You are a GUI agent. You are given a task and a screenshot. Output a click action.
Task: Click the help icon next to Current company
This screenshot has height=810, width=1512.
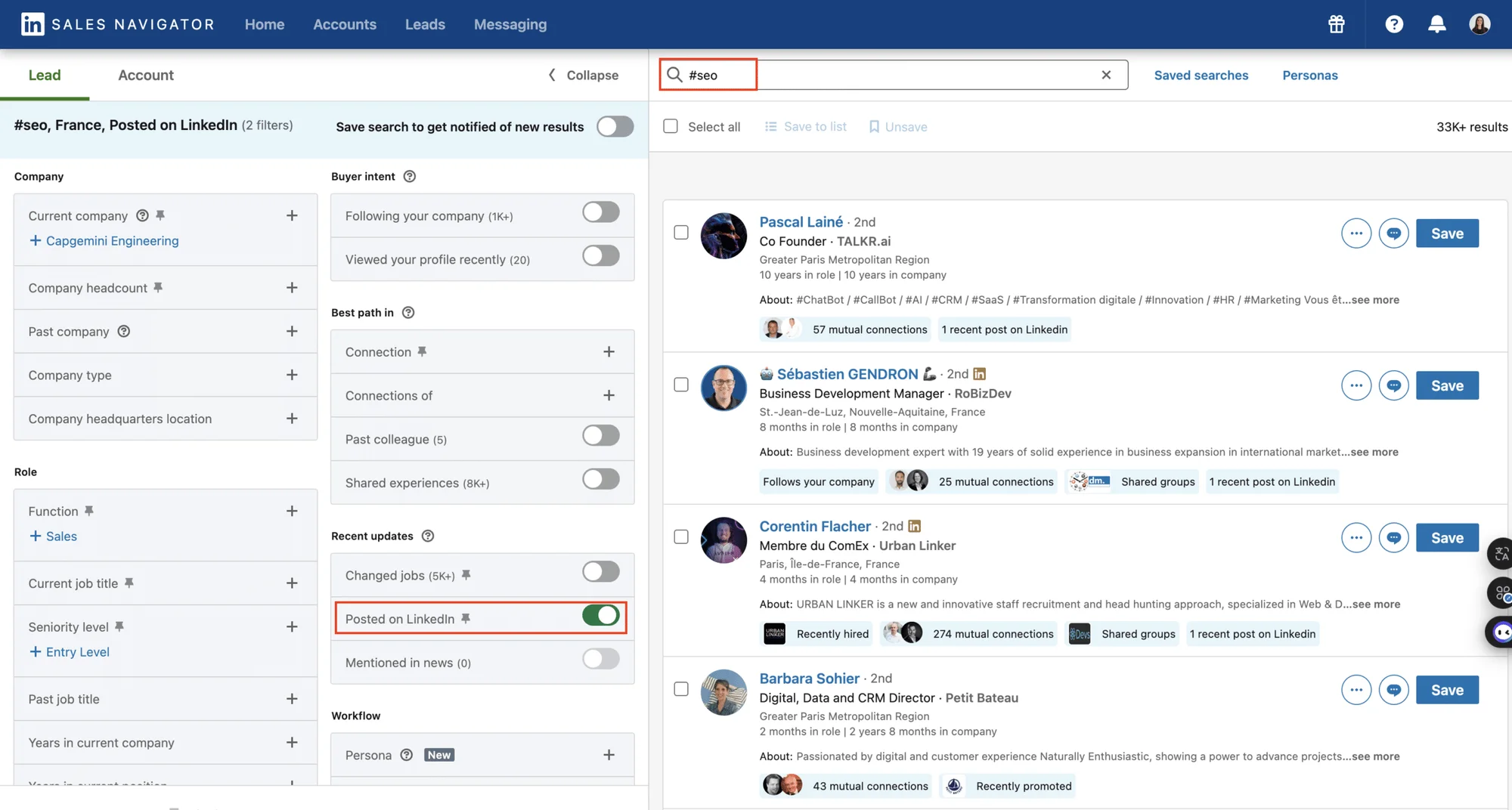[x=142, y=215]
